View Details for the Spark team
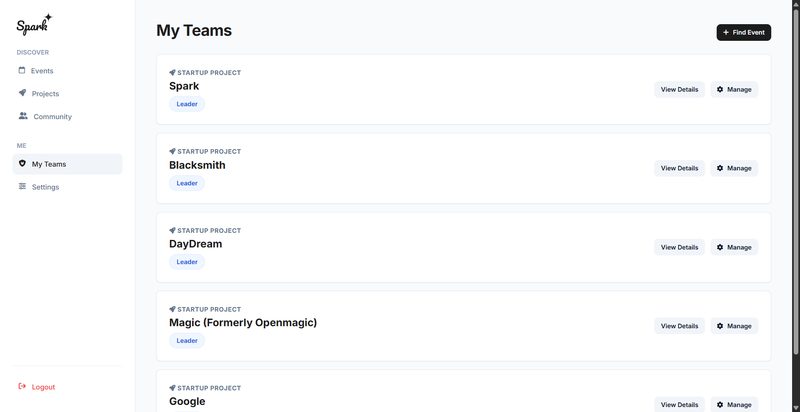The width and height of the screenshot is (800, 412). [679, 89]
